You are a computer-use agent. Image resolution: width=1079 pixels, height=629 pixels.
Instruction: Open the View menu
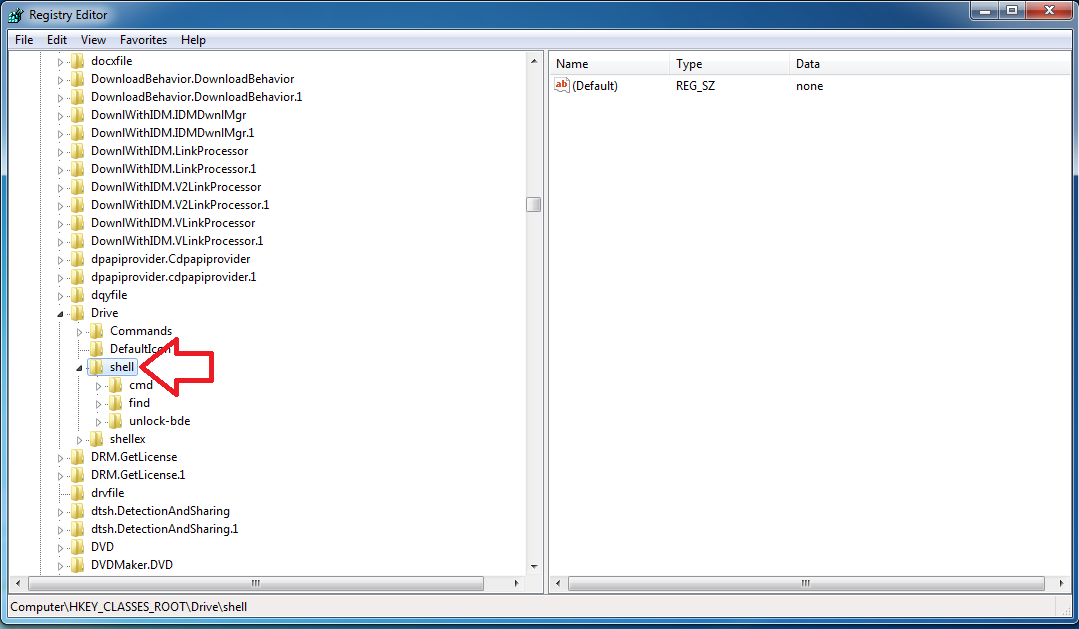[x=93, y=40]
